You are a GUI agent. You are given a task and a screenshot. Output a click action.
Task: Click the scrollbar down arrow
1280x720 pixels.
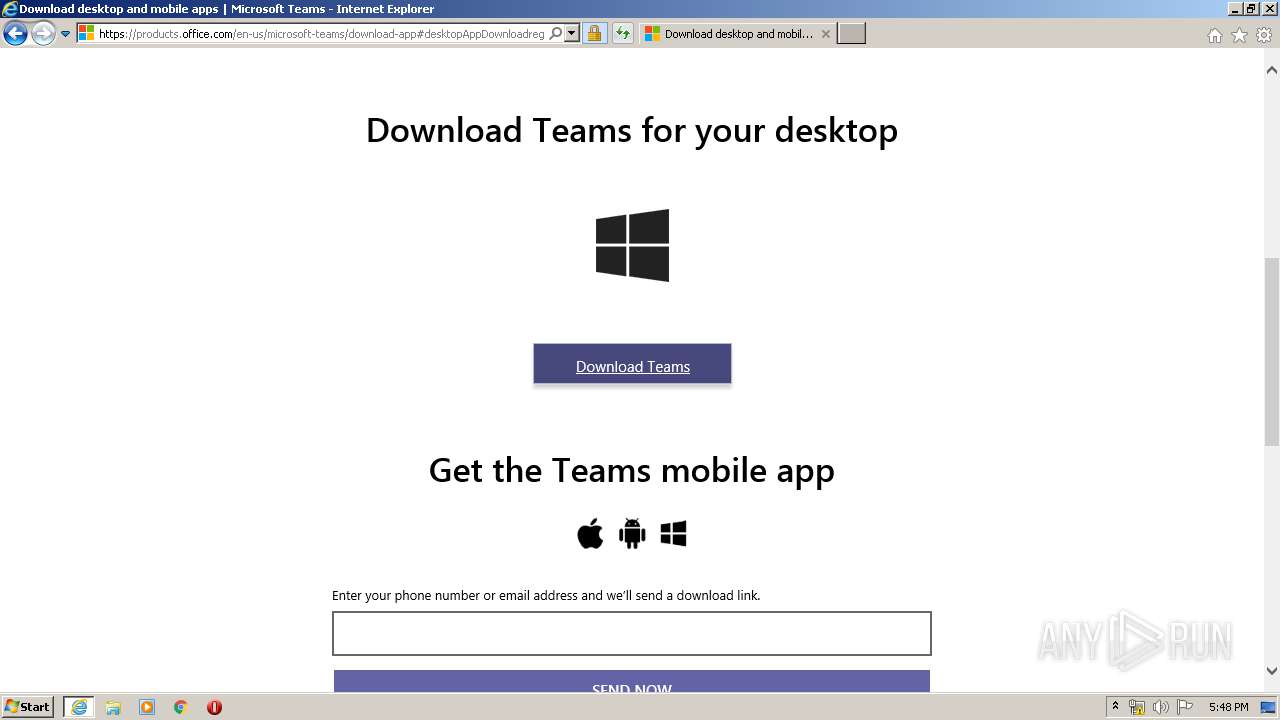(x=1272, y=672)
